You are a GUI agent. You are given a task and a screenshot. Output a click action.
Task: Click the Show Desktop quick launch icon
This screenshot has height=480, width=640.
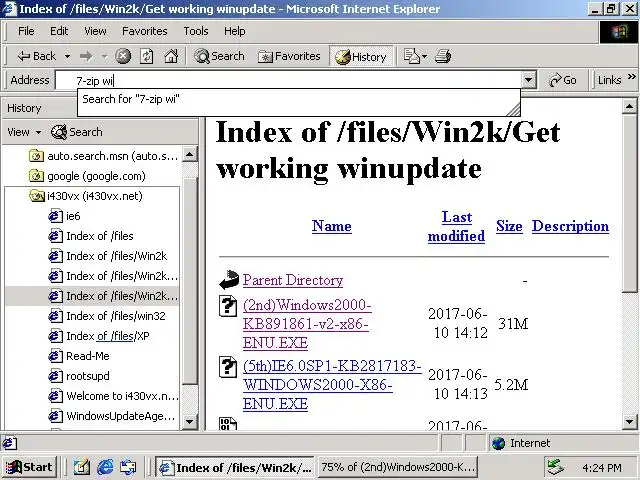point(82,467)
